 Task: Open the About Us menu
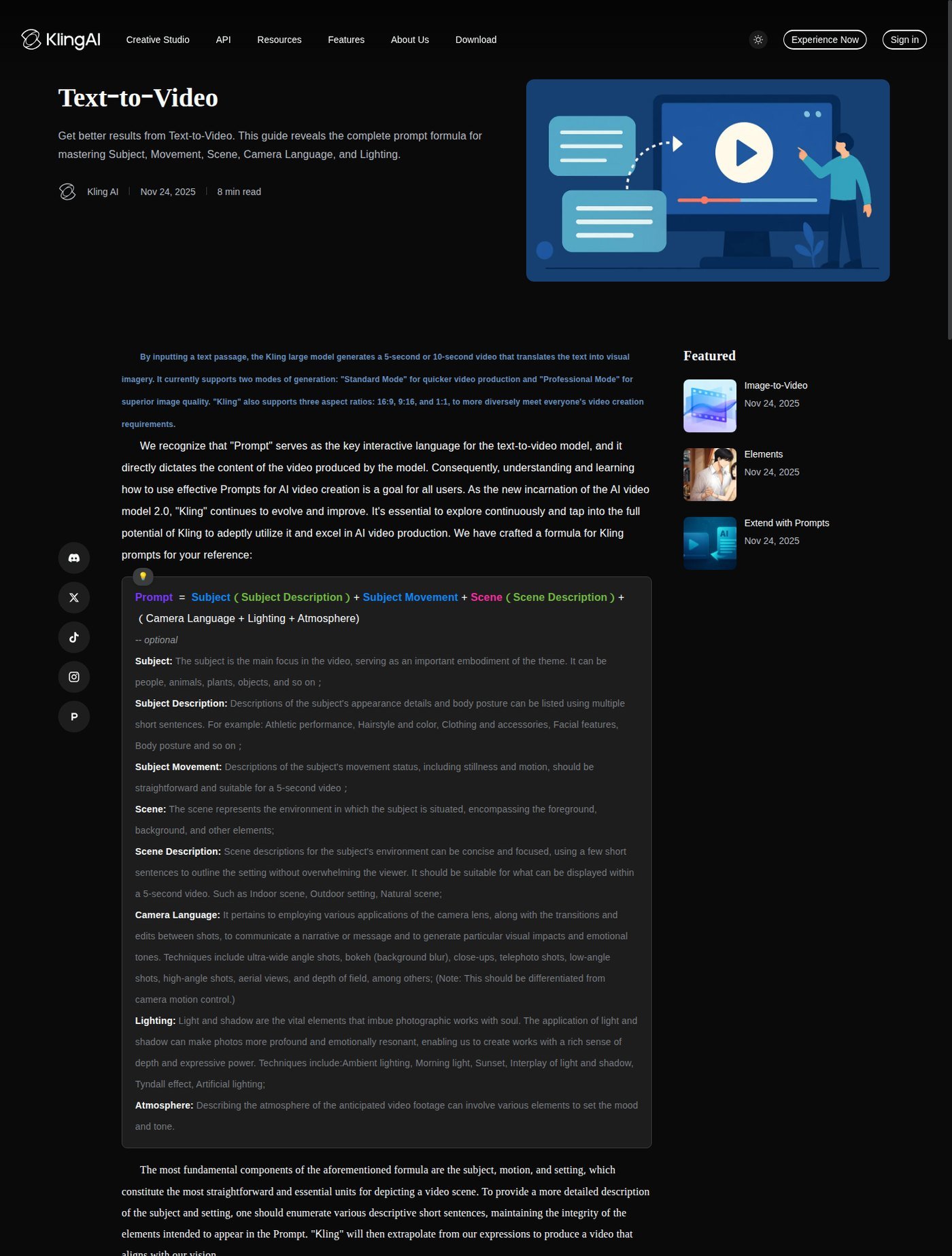point(410,39)
